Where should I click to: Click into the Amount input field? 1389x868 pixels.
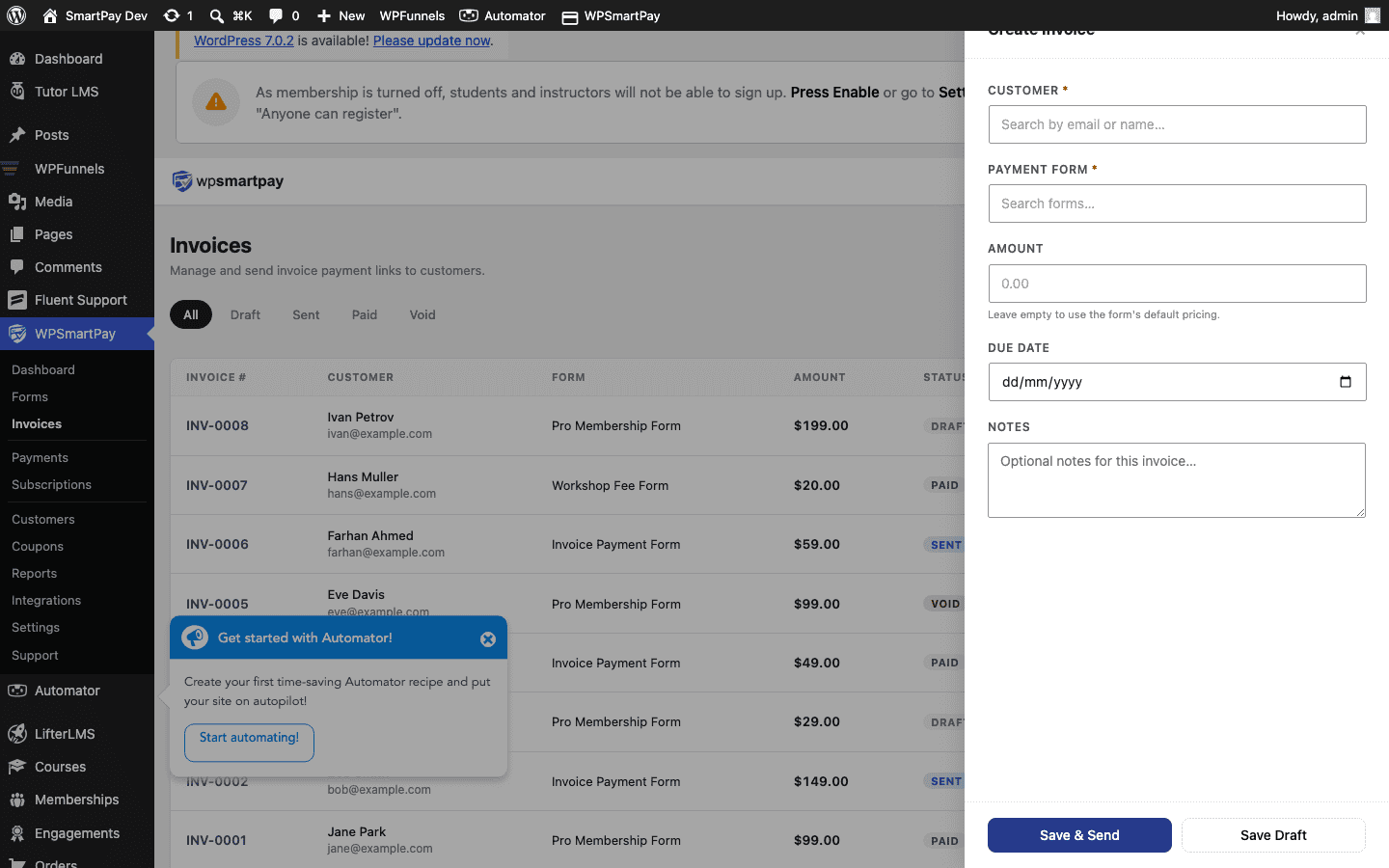pyautogui.click(x=1177, y=284)
